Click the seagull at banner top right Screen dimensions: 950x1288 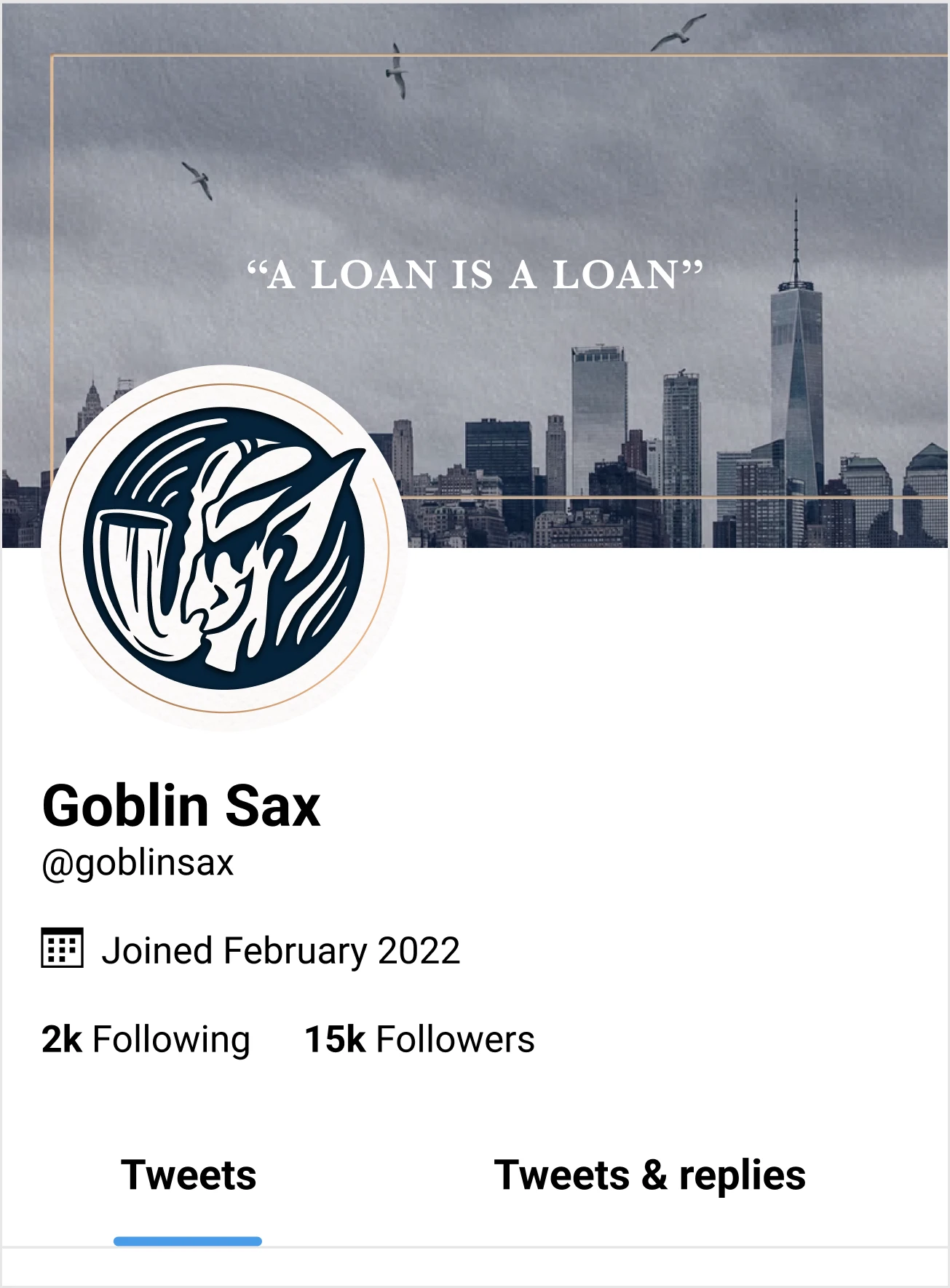[678, 33]
